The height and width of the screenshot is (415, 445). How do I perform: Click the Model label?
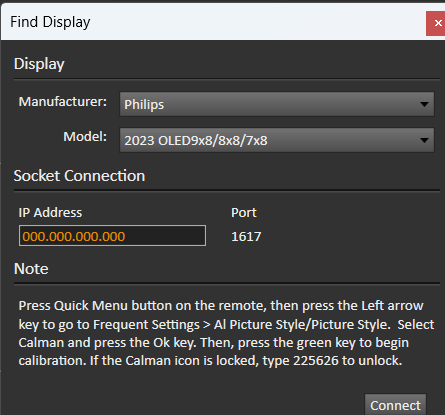pos(85,137)
